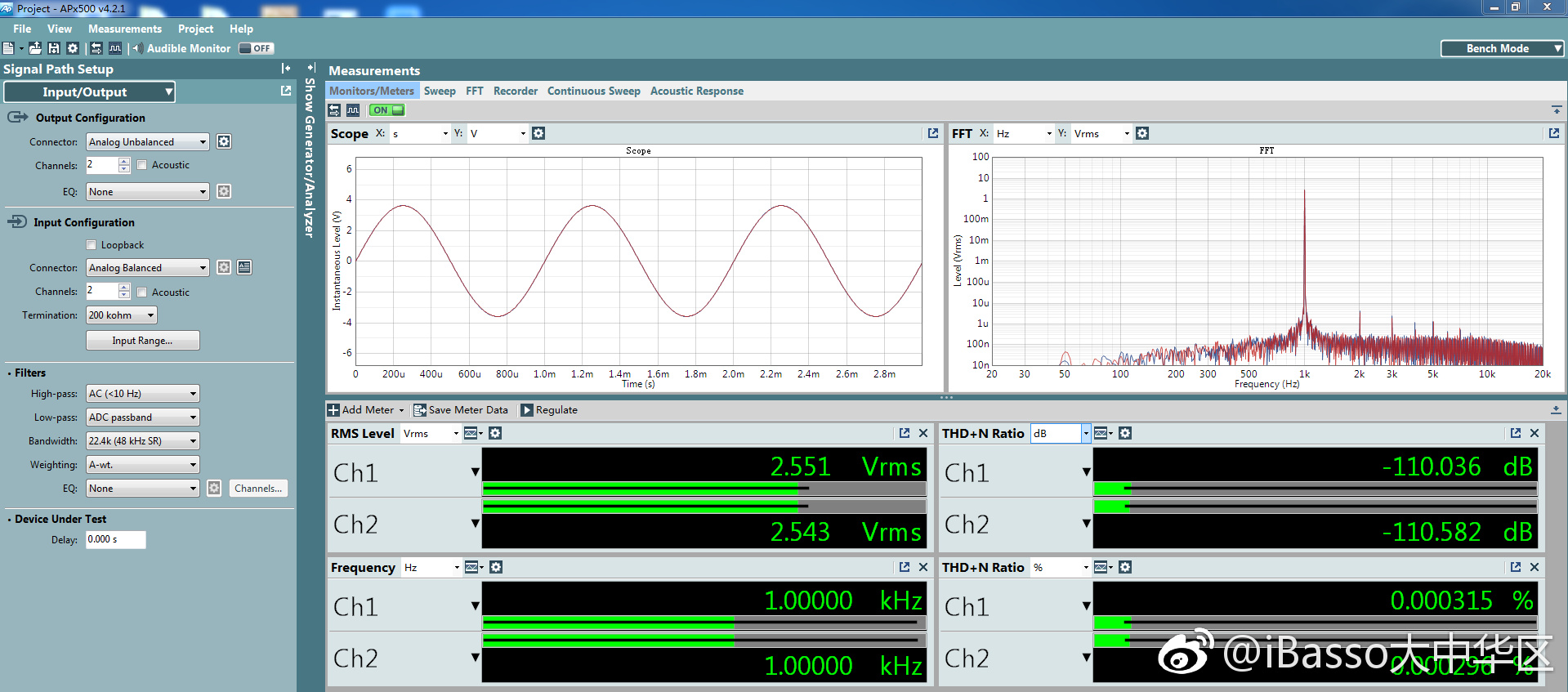Image resolution: width=1568 pixels, height=692 pixels.
Task: Enable Loopback checkbox
Action: 92,245
